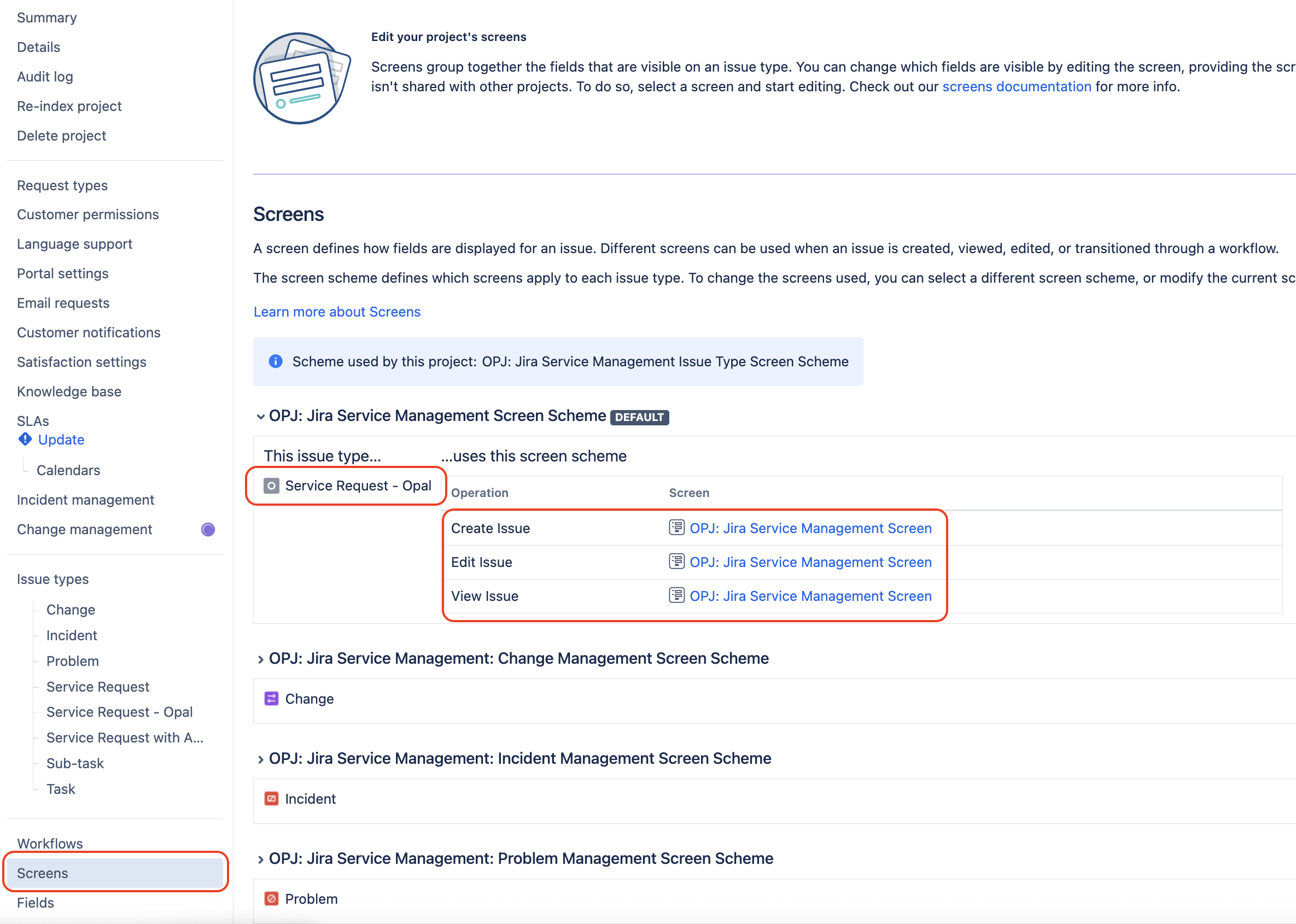
Task: Click the red Problem issue type icon
Action: click(x=271, y=899)
